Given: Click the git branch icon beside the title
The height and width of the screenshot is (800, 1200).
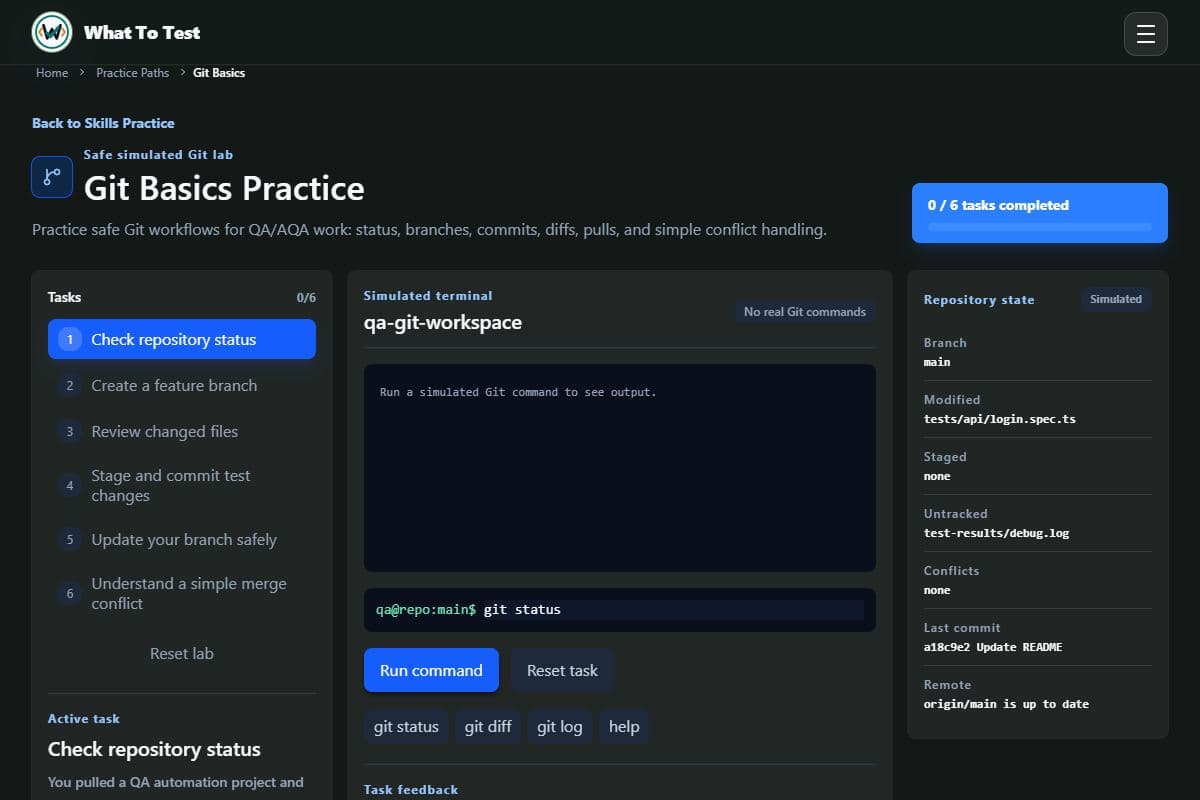Looking at the screenshot, I should click(x=52, y=176).
